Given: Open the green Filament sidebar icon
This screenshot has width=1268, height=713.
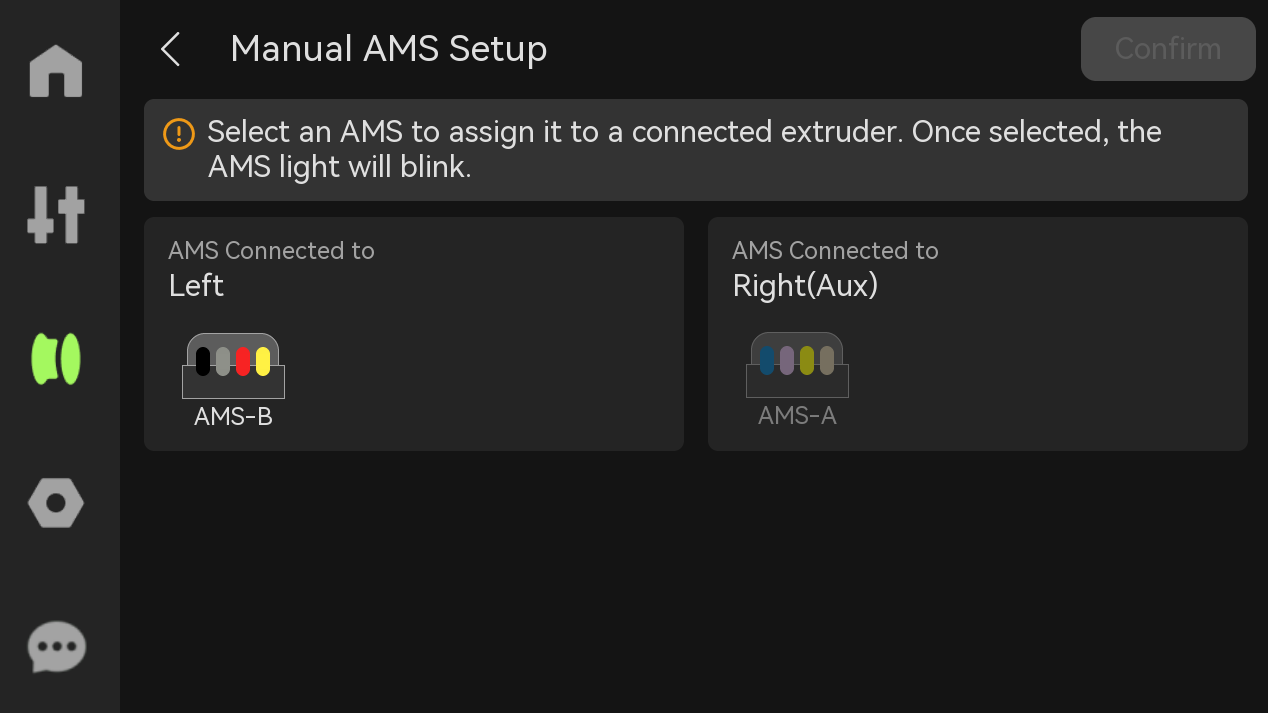Looking at the screenshot, I should [x=56, y=359].
